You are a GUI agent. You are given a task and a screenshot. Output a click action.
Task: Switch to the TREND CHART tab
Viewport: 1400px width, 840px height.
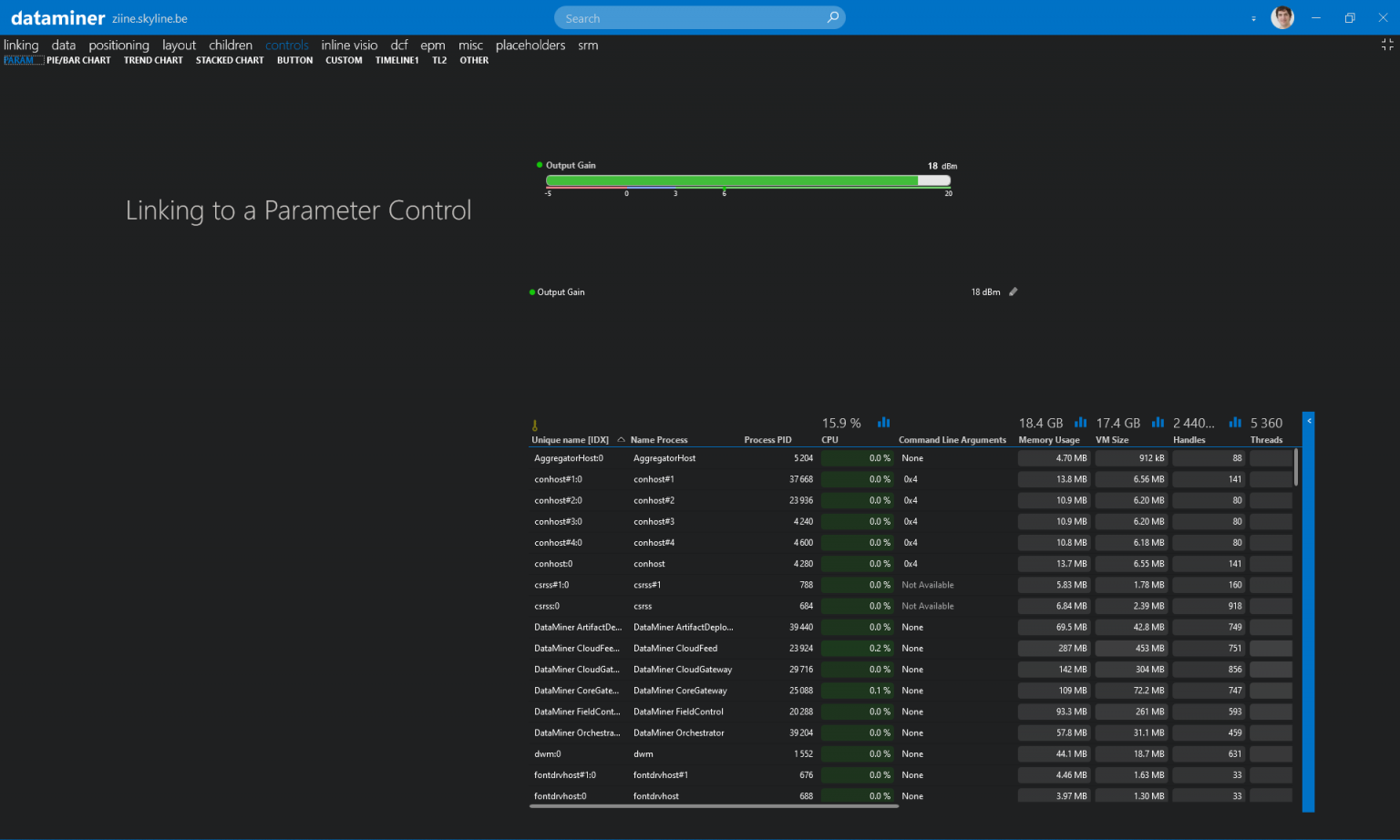pos(153,60)
